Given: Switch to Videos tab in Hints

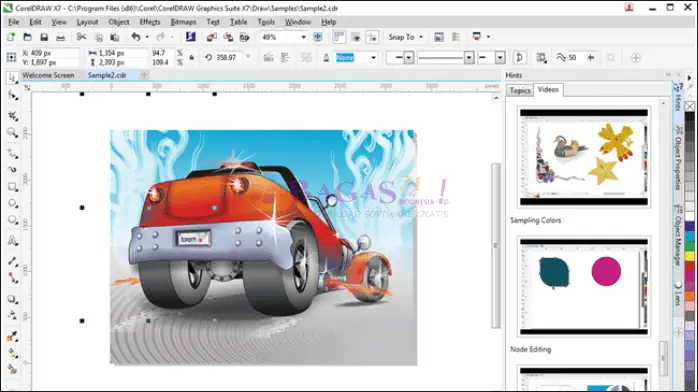Looking at the screenshot, I should pyautogui.click(x=548, y=89).
